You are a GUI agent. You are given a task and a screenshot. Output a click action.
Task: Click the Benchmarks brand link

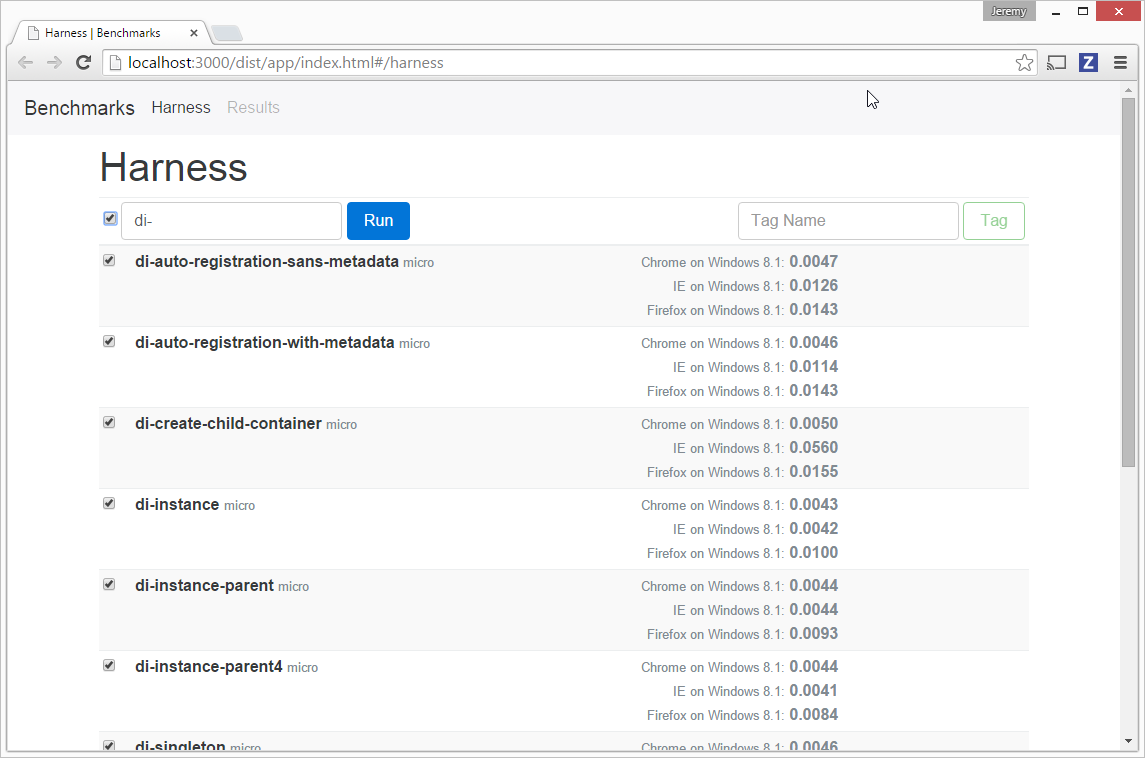click(x=80, y=108)
